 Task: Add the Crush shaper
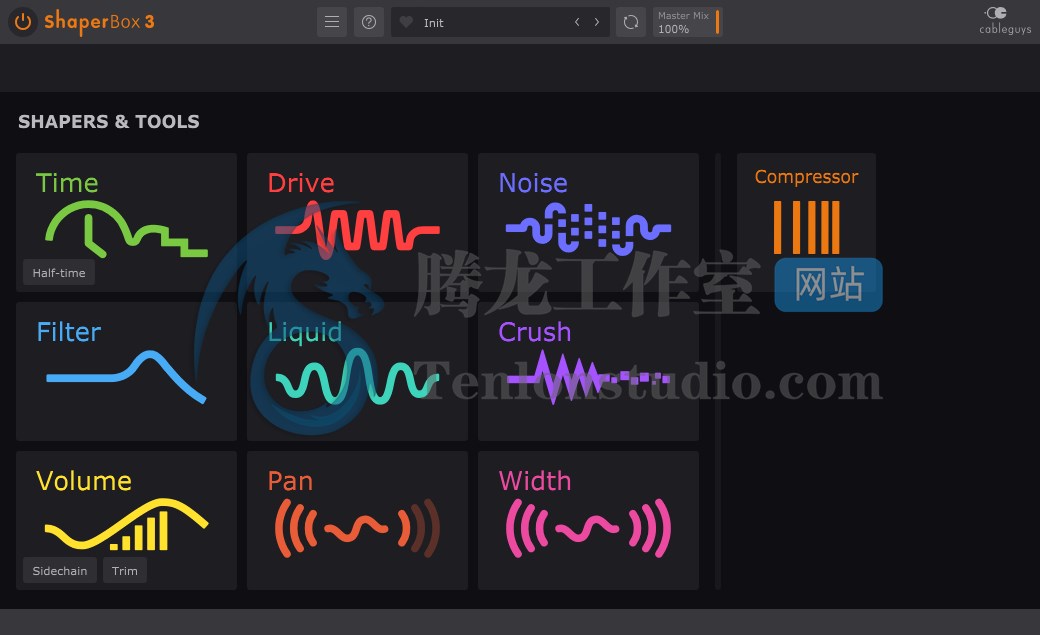pyautogui.click(x=588, y=372)
